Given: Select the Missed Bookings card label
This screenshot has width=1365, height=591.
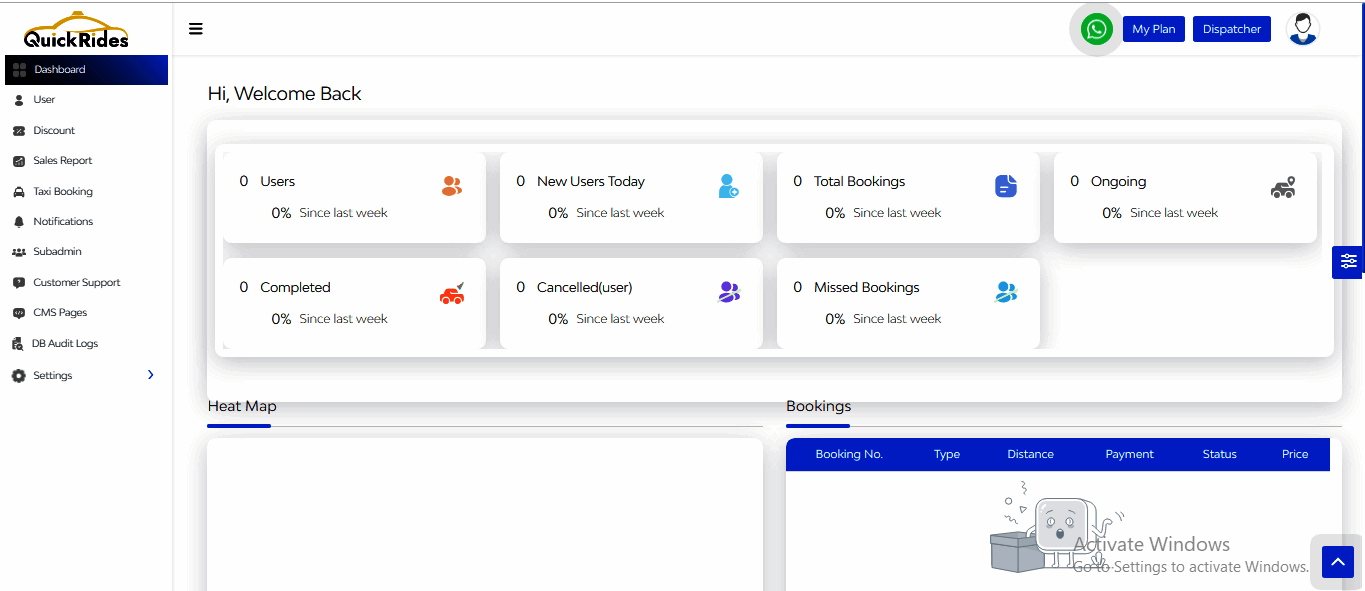Looking at the screenshot, I should (x=867, y=288).
